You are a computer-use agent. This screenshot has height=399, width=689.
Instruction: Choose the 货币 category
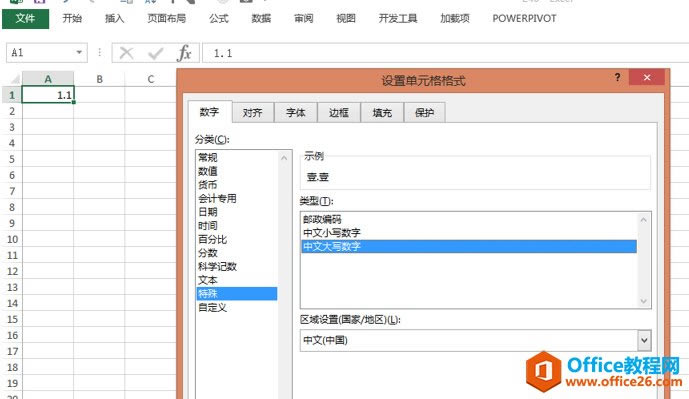(x=207, y=185)
